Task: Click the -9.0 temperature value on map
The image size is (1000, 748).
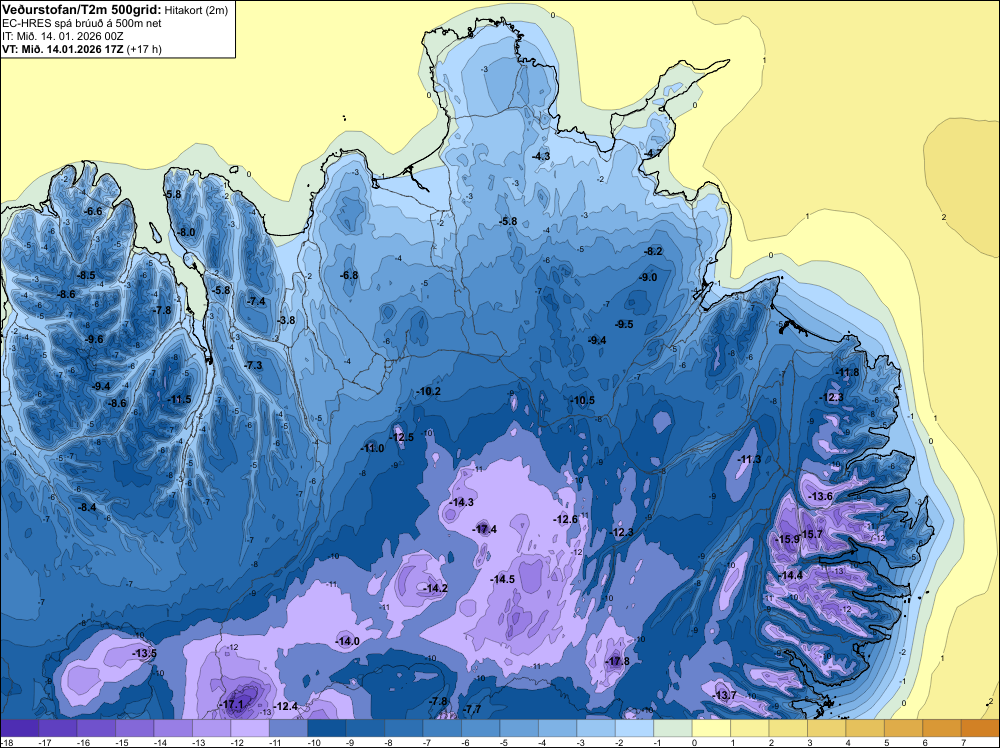Action: click(x=648, y=277)
